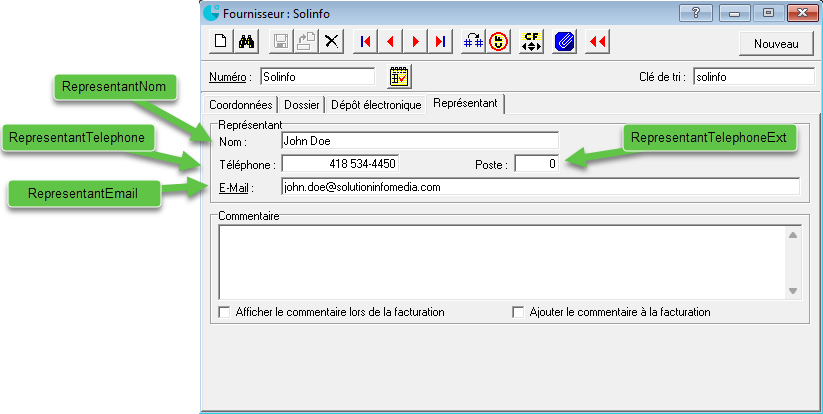Open the Dossier tab
This screenshot has height=414, width=823.
(x=302, y=104)
